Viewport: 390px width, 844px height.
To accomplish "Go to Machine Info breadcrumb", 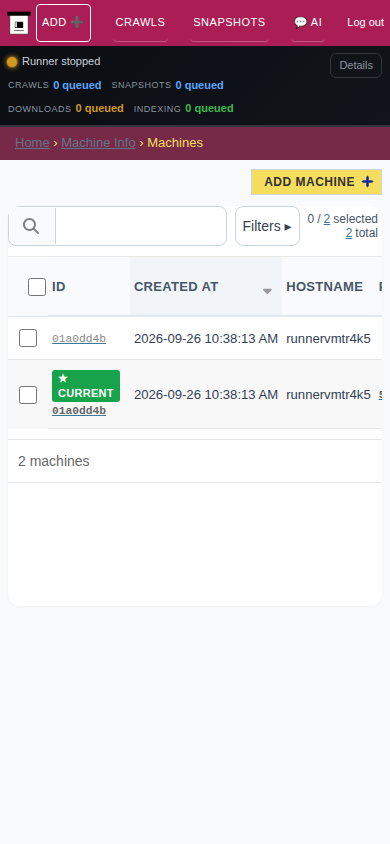I will pyautogui.click(x=98, y=143).
